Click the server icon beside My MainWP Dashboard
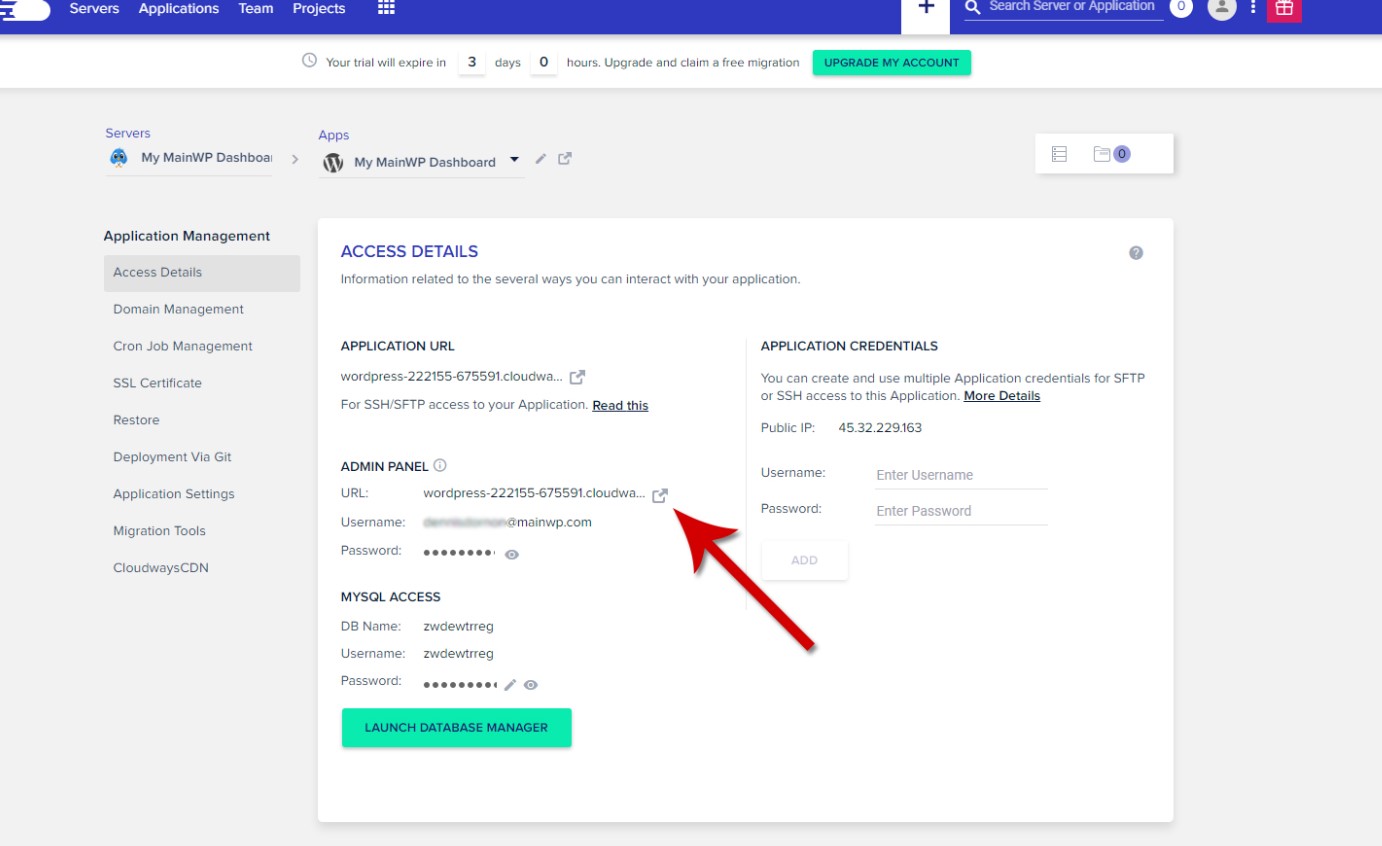This screenshot has width=1382, height=846. [119, 158]
